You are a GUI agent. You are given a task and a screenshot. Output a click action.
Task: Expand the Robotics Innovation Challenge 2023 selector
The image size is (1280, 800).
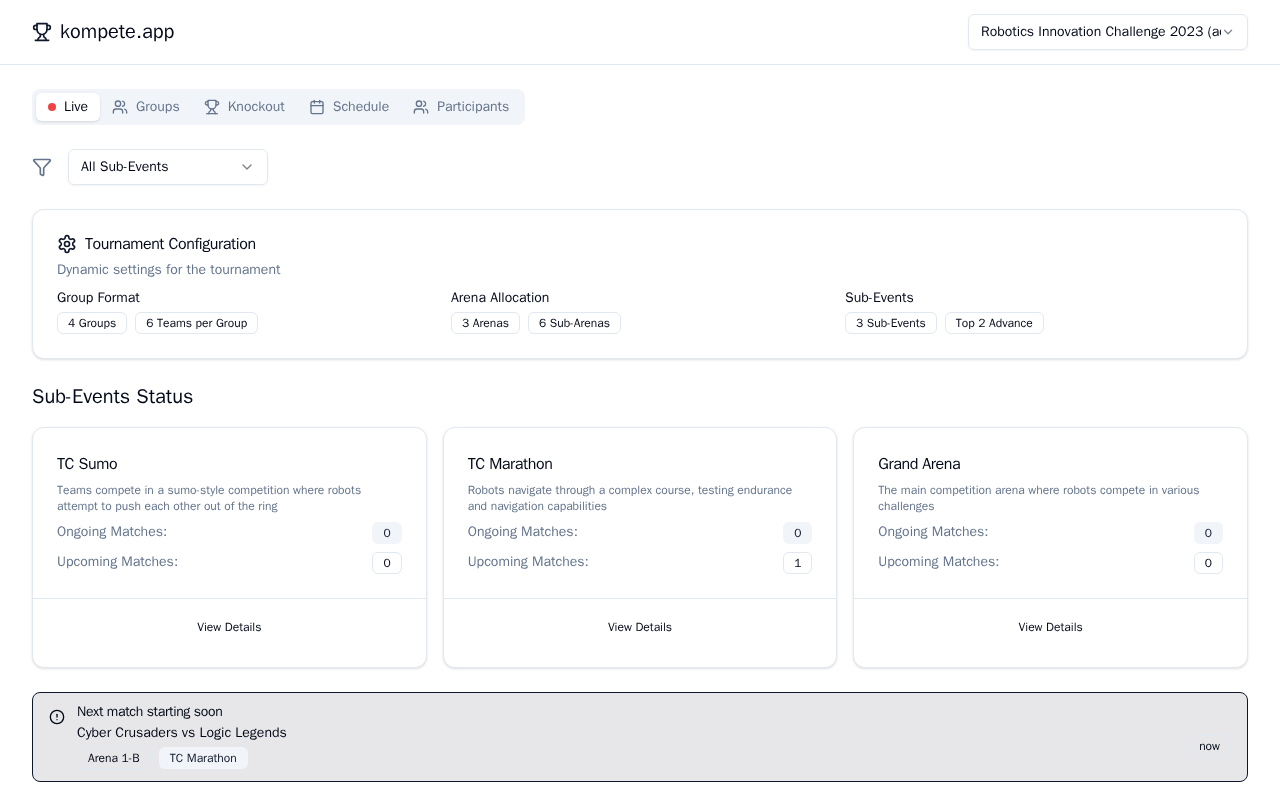point(1107,32)
